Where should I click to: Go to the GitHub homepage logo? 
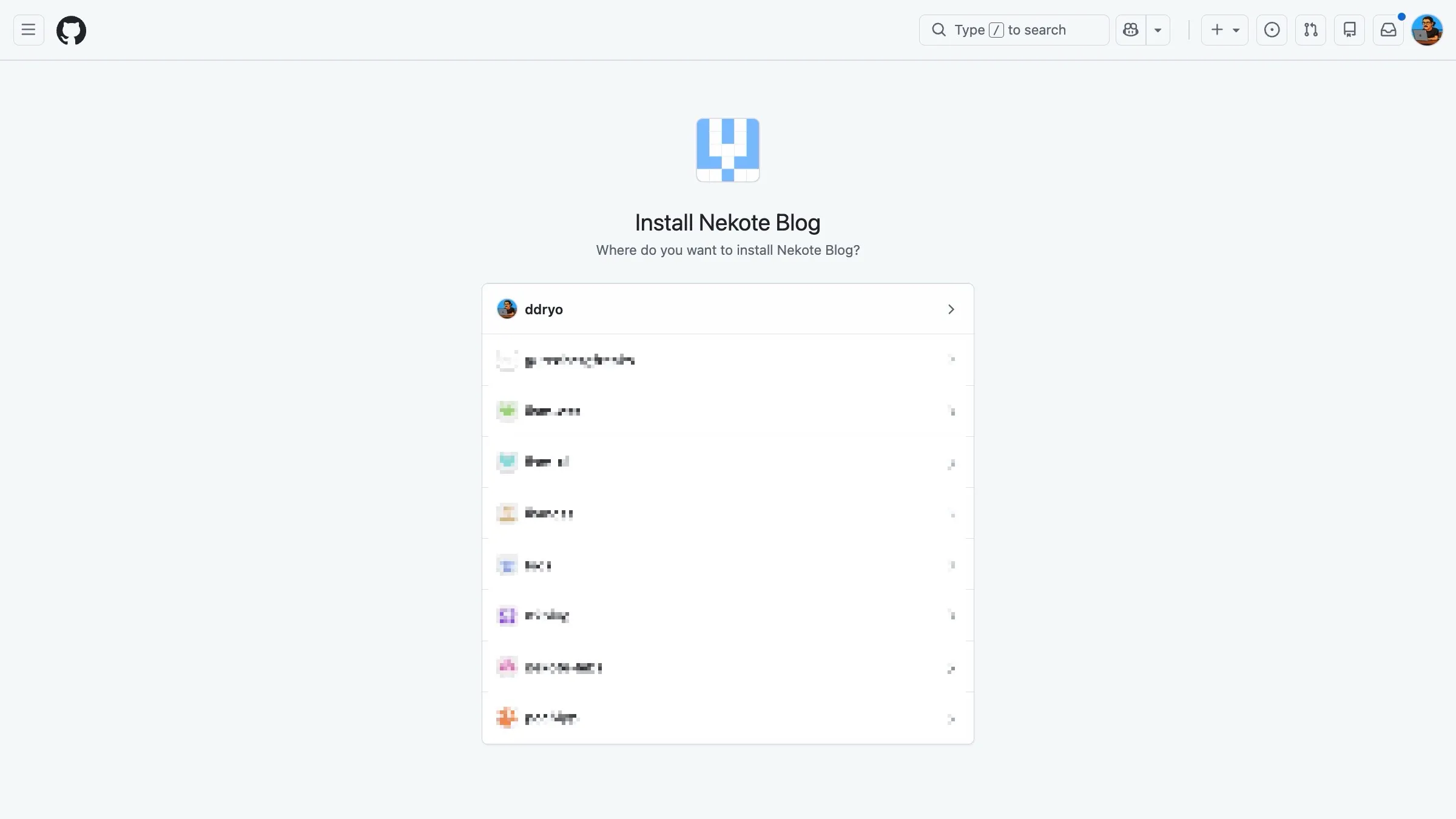tap(71, 30)
